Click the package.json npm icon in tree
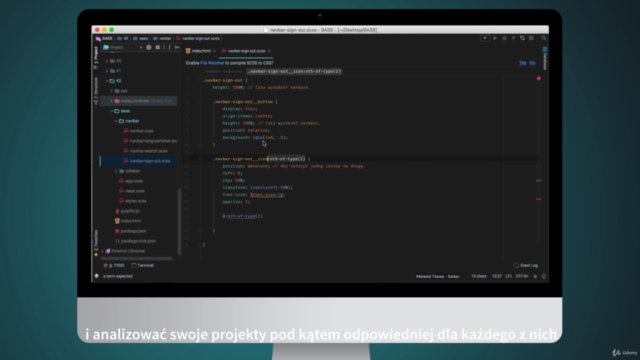640x360 pixels. (x=117, y=231)
